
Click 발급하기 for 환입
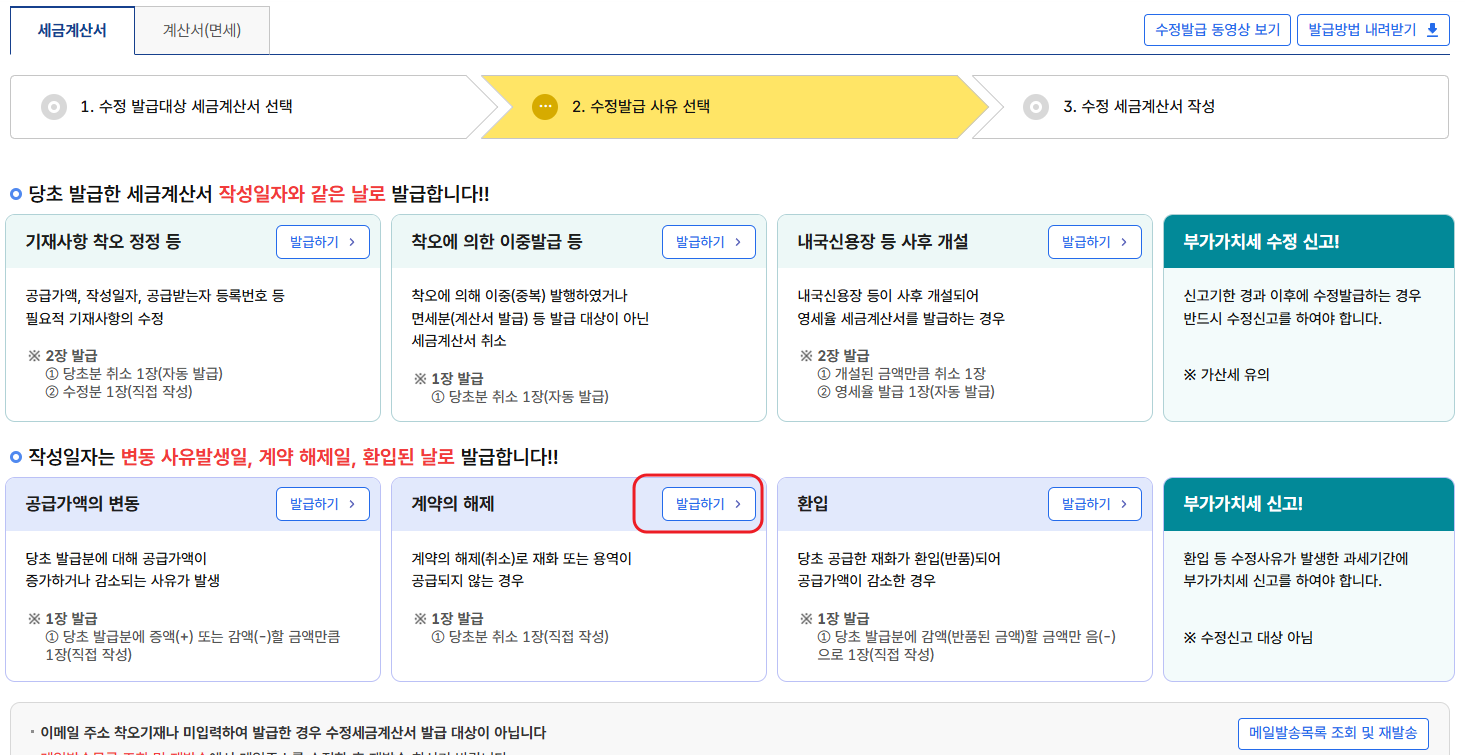click(1094, 503)
